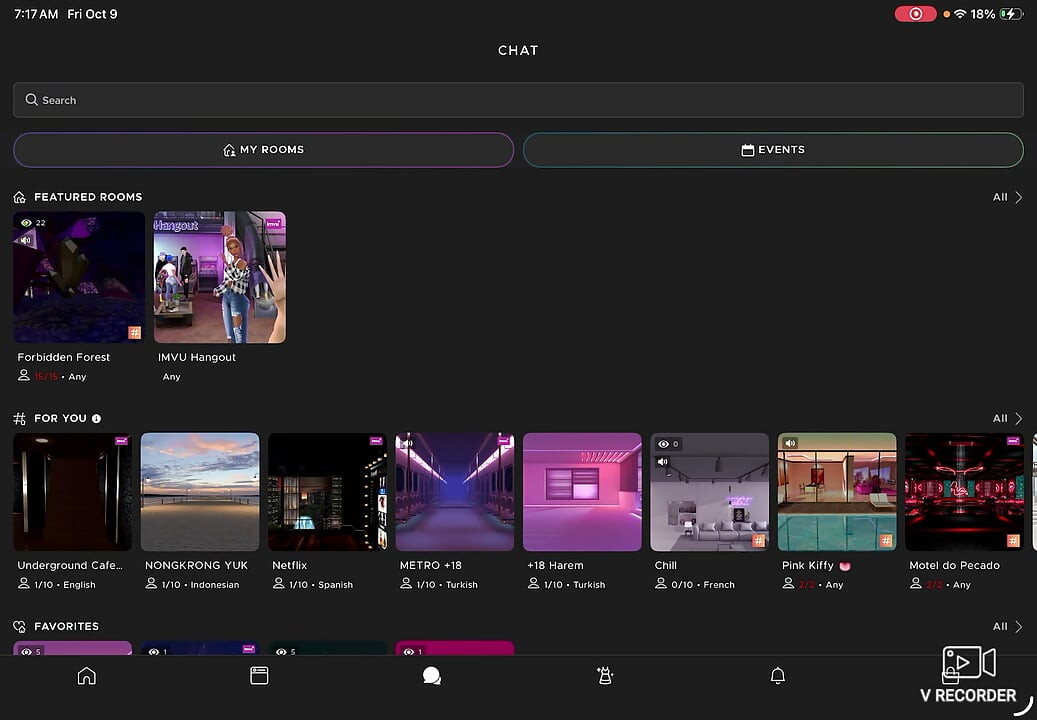Click the Underground Cafe room title
Image resolution: width=1037 pixels, height=720 pixels.
[x=70, y=565]
